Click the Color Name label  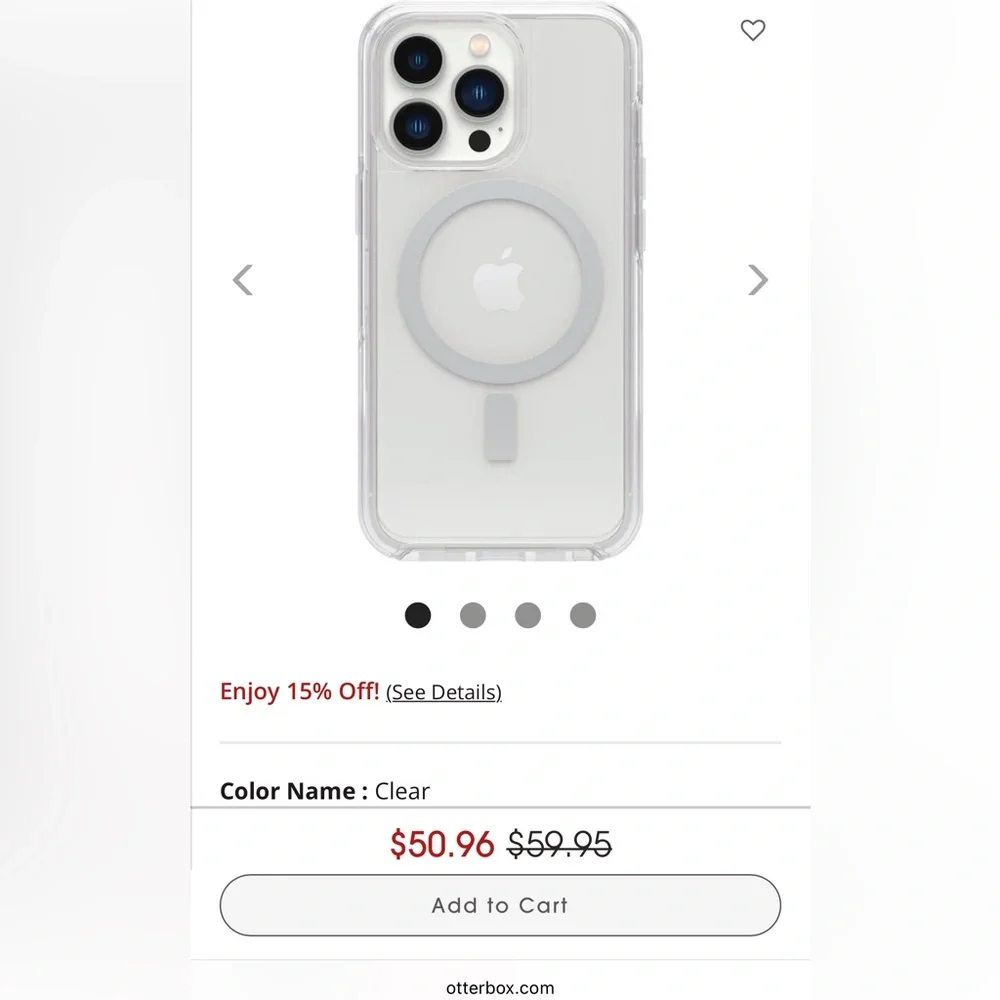click(x=287, y=791)
